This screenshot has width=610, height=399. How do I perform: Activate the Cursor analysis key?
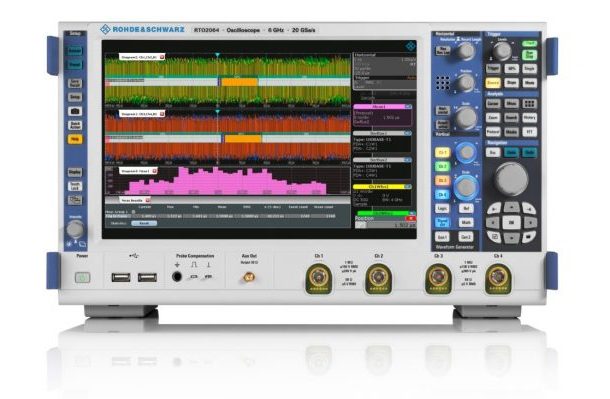(493, 103)
